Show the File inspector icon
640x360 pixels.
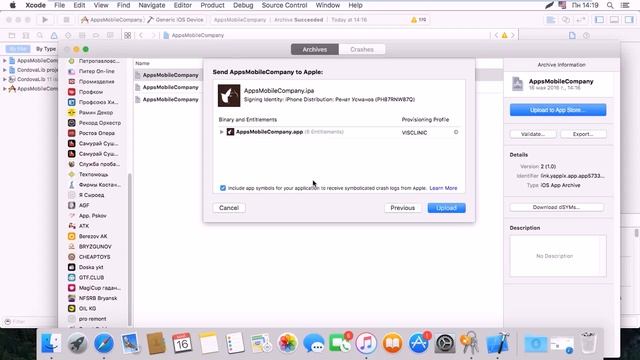[572, 36]
